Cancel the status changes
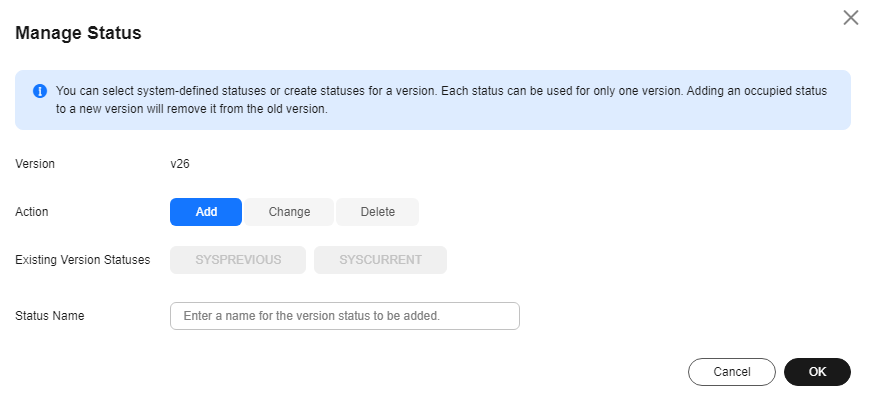 tap(732, 372)
